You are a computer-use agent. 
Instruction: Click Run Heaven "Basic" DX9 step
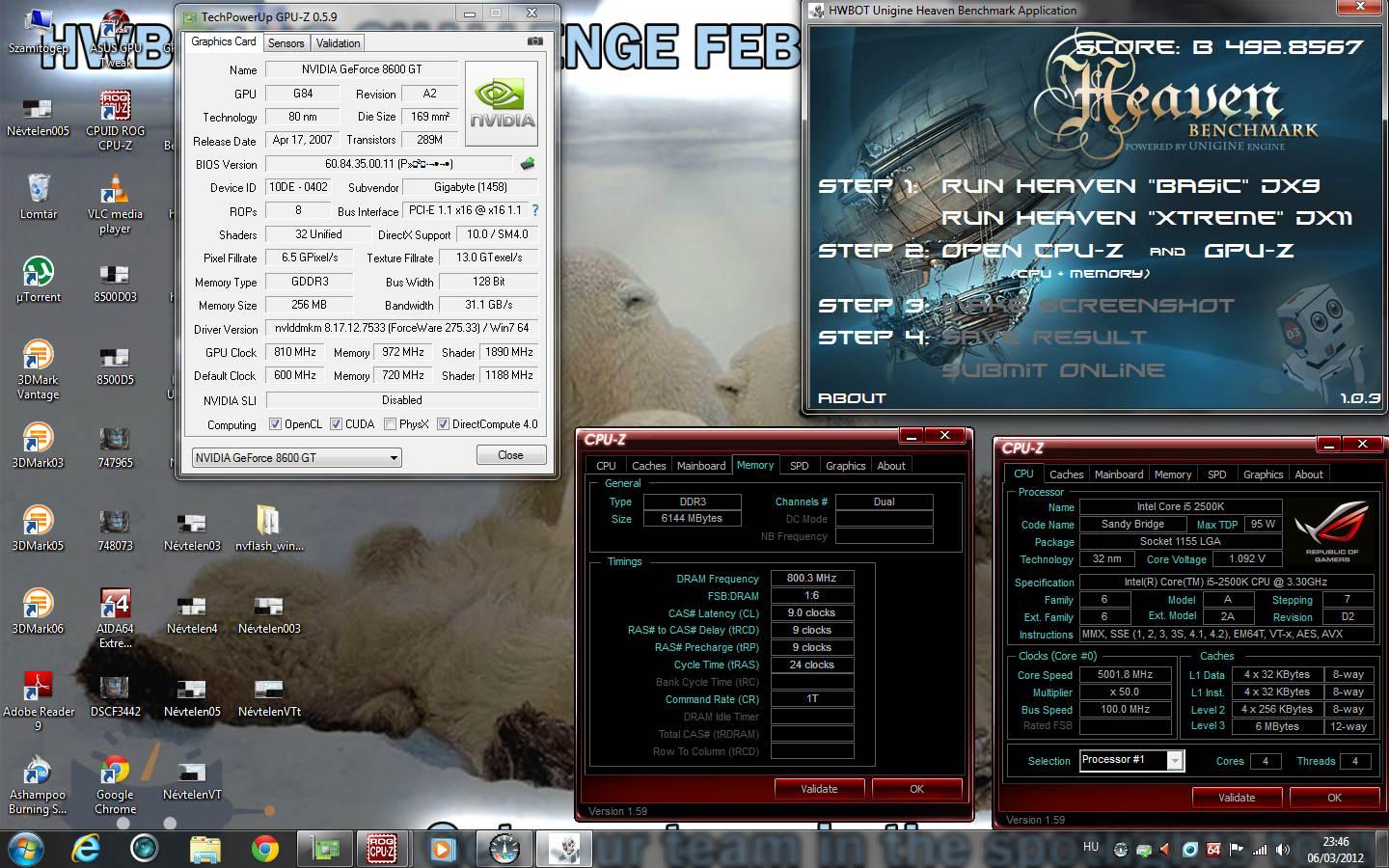1130,186
